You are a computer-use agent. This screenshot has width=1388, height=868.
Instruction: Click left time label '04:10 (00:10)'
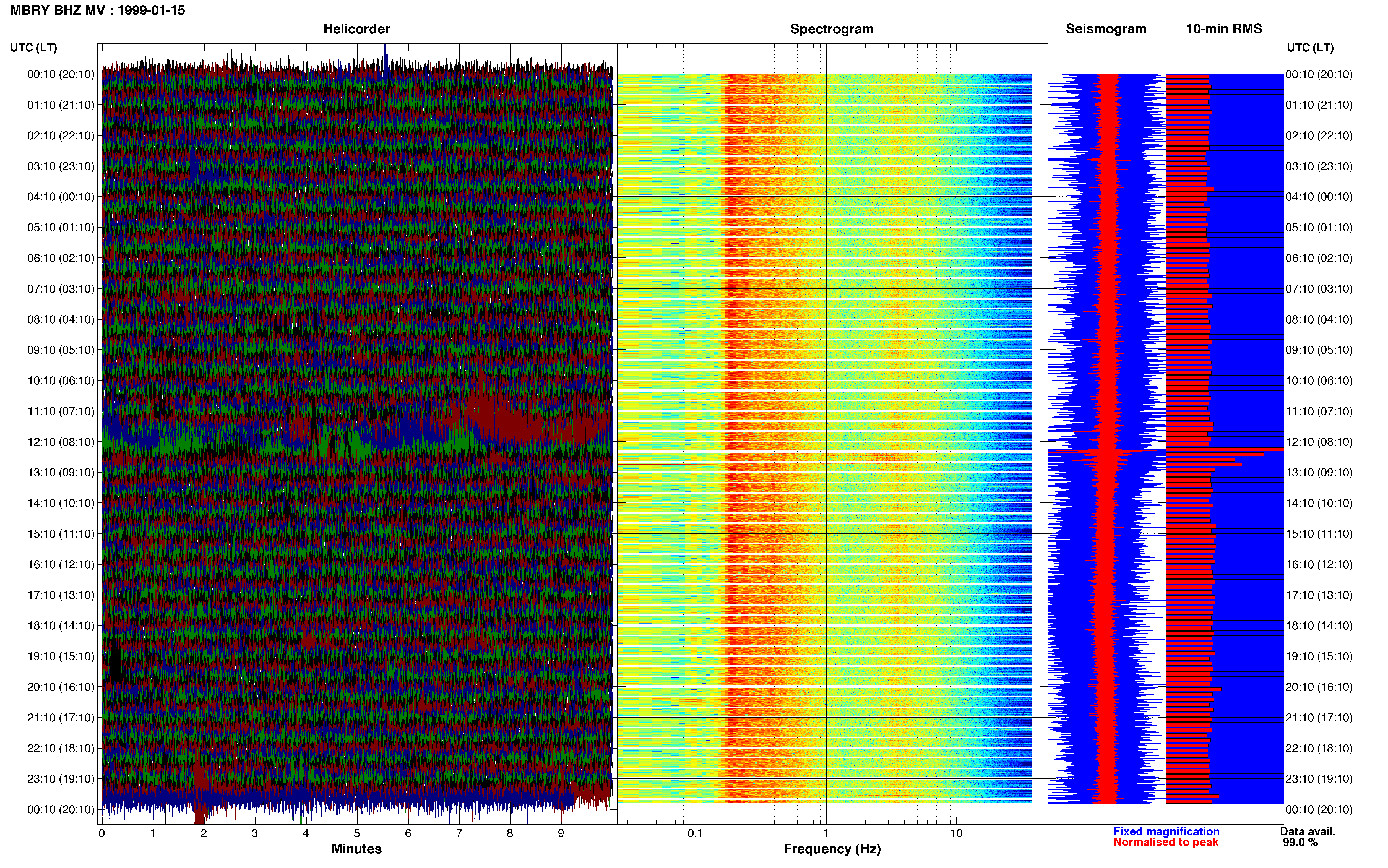coord(61,197)
